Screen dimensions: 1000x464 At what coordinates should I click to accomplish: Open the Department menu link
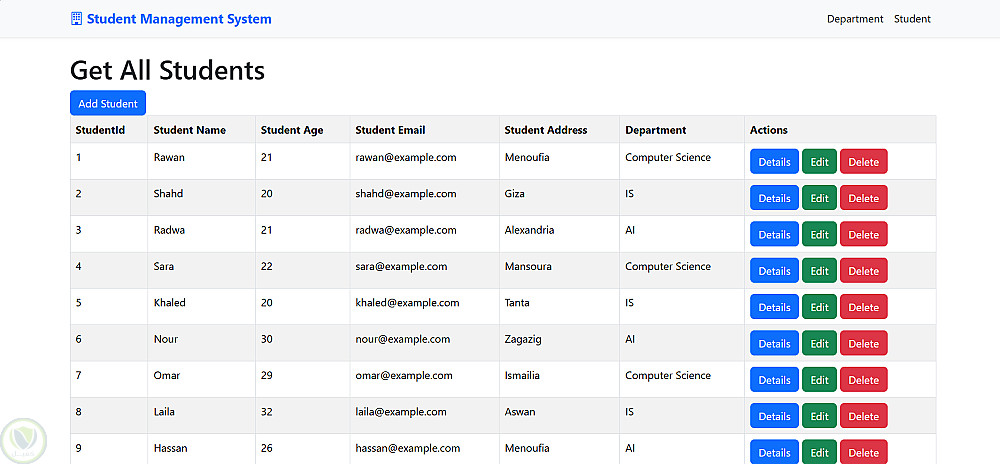[855, 19]
